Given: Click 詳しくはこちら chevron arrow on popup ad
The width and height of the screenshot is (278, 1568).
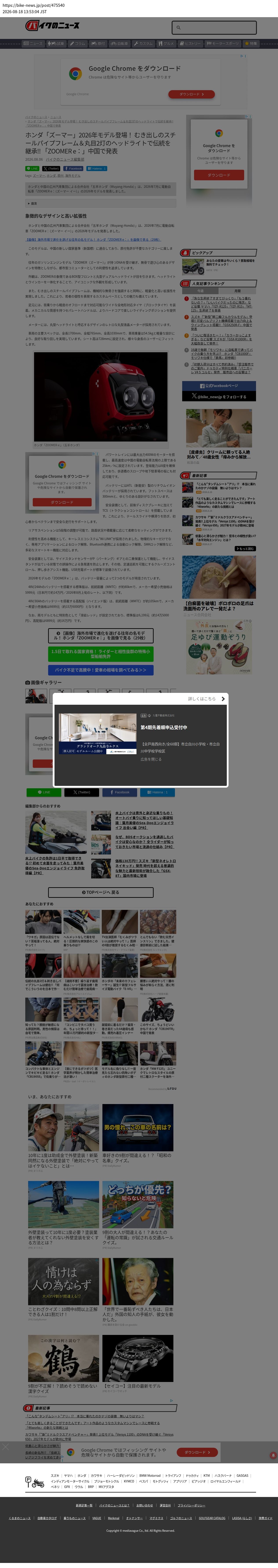Looking at the screenshot, I should pyautogui.click(x=223, y=699).
